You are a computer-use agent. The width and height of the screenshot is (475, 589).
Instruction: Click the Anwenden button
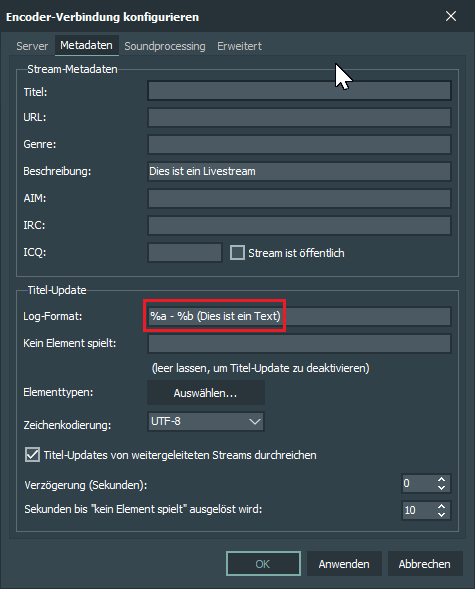pyautogui.click(x=344, y=563)
